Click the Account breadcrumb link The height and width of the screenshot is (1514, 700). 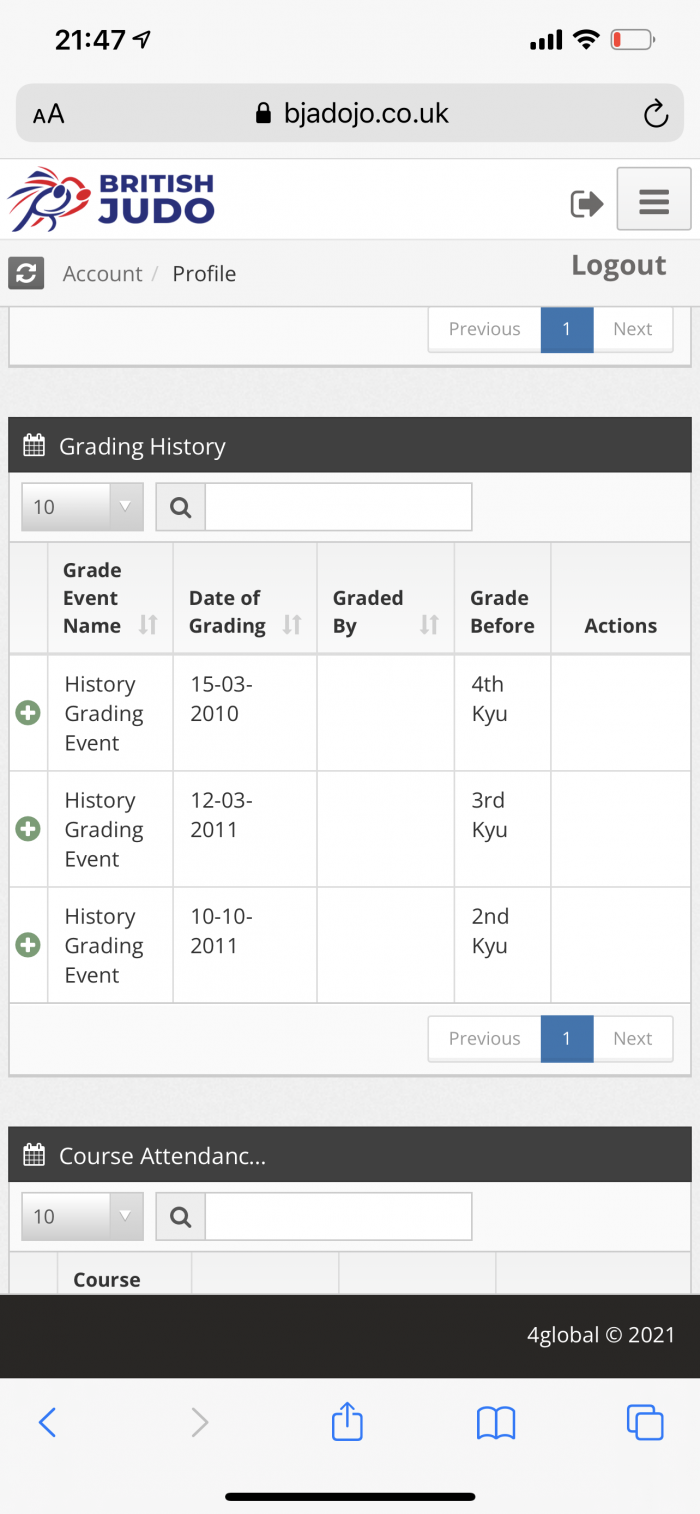pos(102,274)
